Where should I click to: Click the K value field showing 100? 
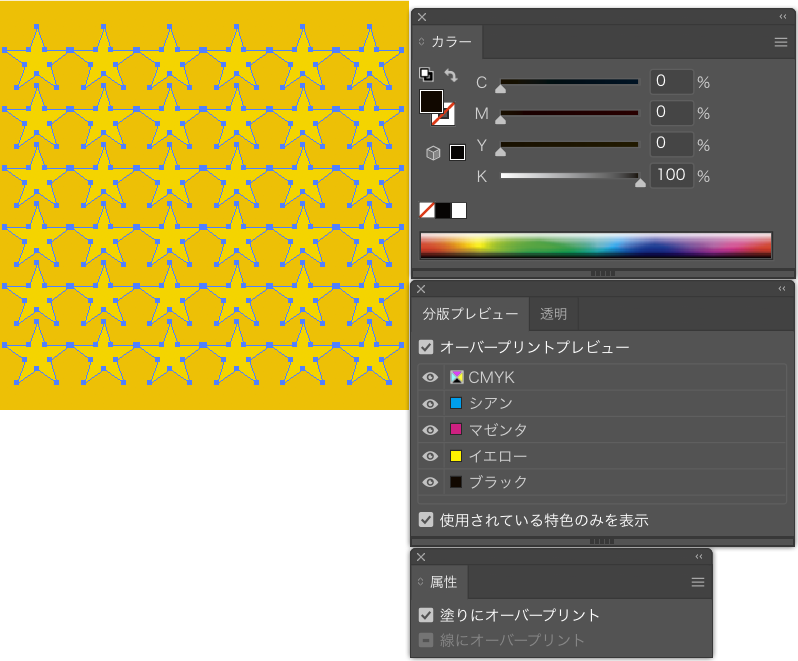672,175
